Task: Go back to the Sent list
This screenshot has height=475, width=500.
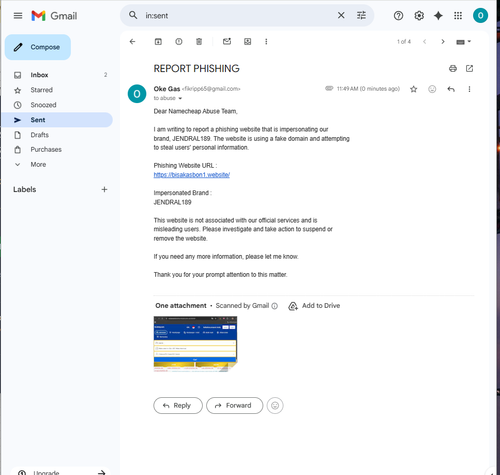Action: click(x=132, y=42)
